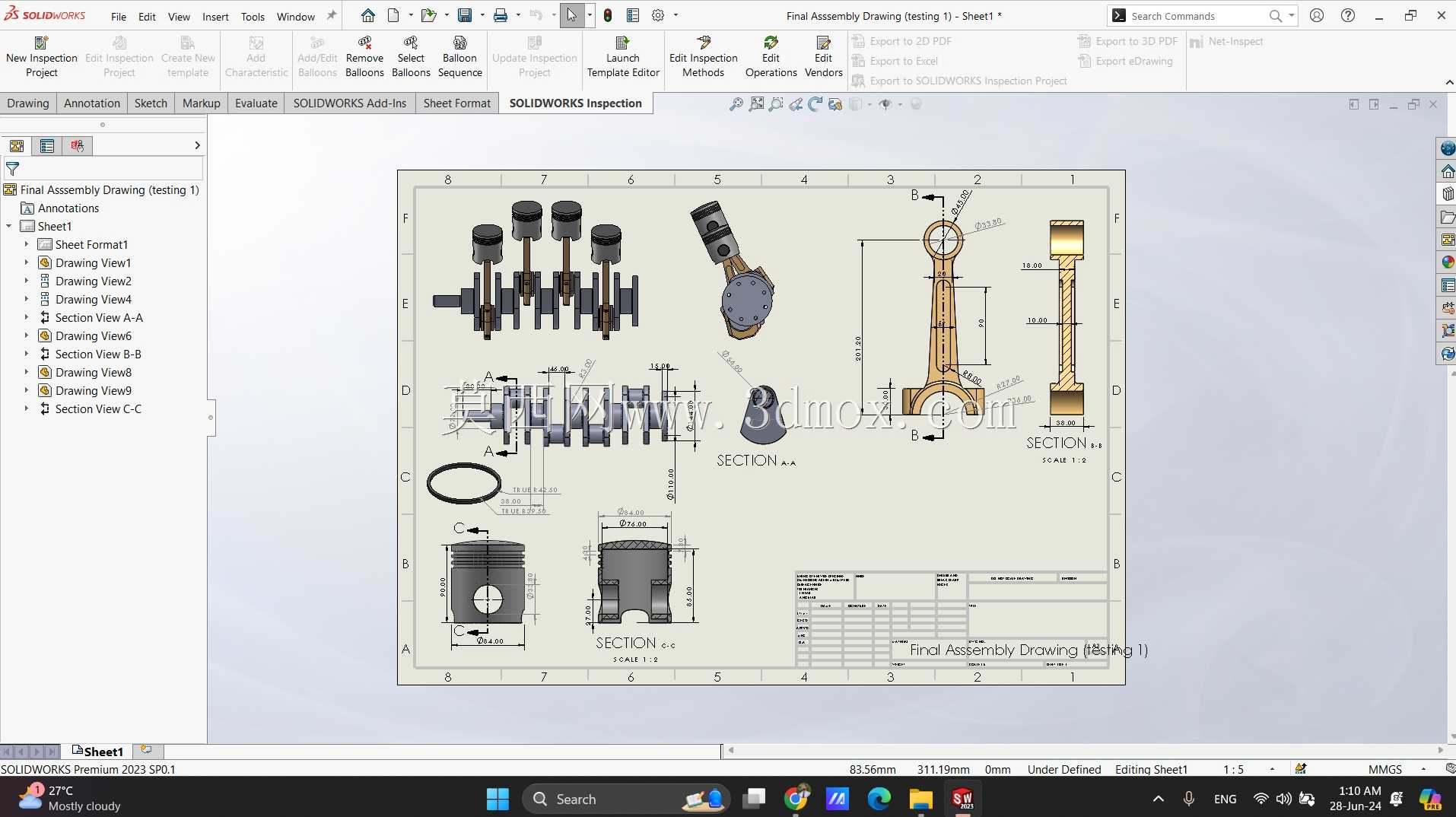Activate Select Balloons tool

(x=411, y=57)
